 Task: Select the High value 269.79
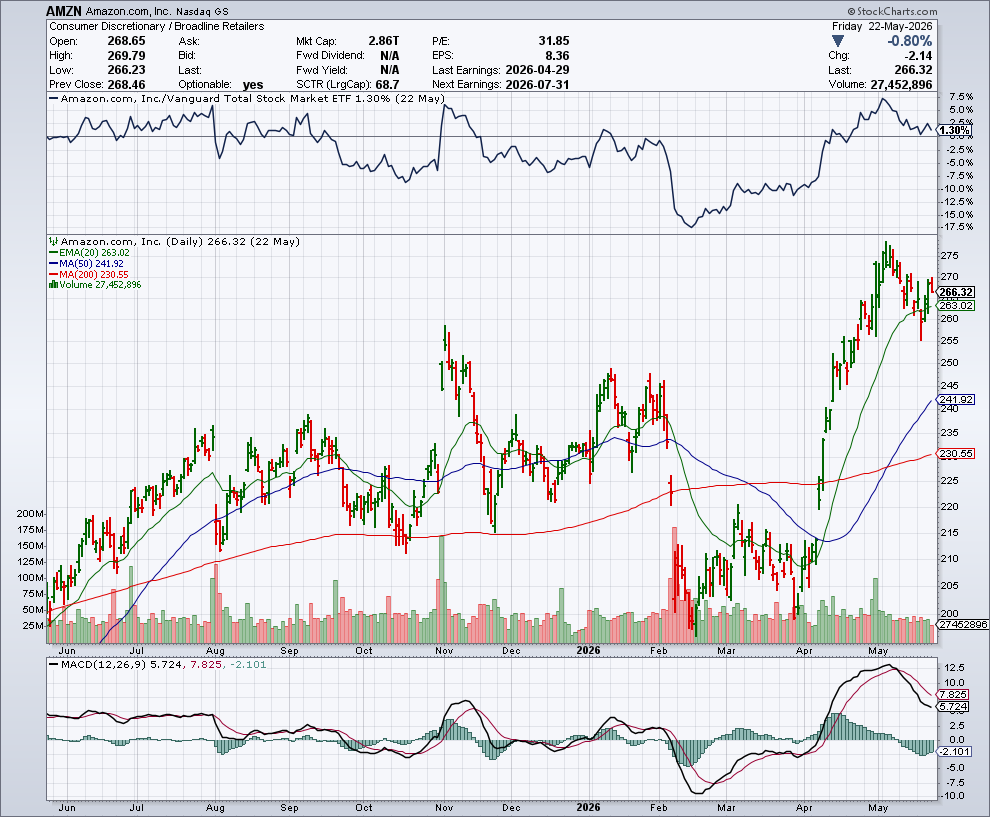click(x=126, y=56)
